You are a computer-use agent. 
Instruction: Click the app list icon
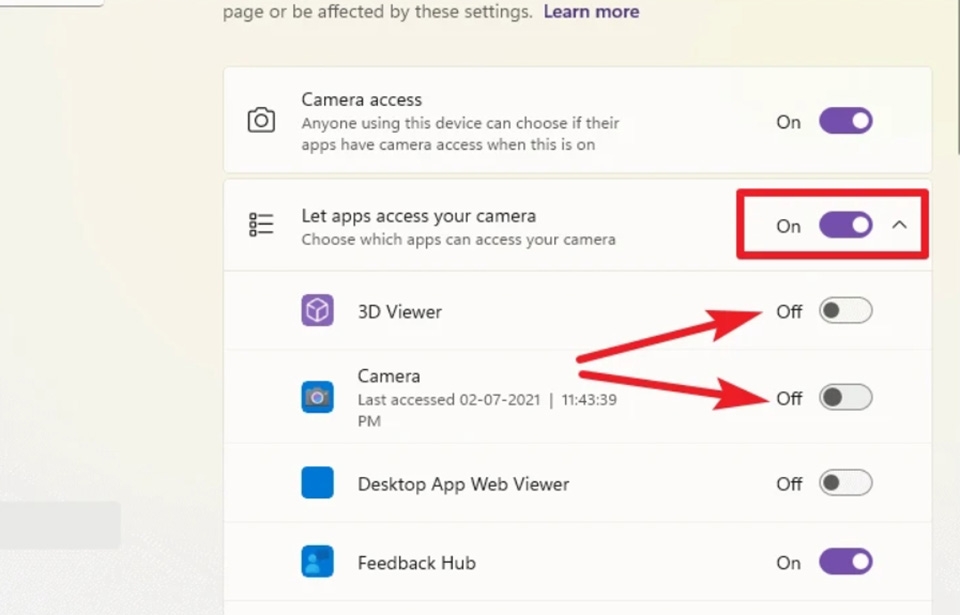point(261,224)
